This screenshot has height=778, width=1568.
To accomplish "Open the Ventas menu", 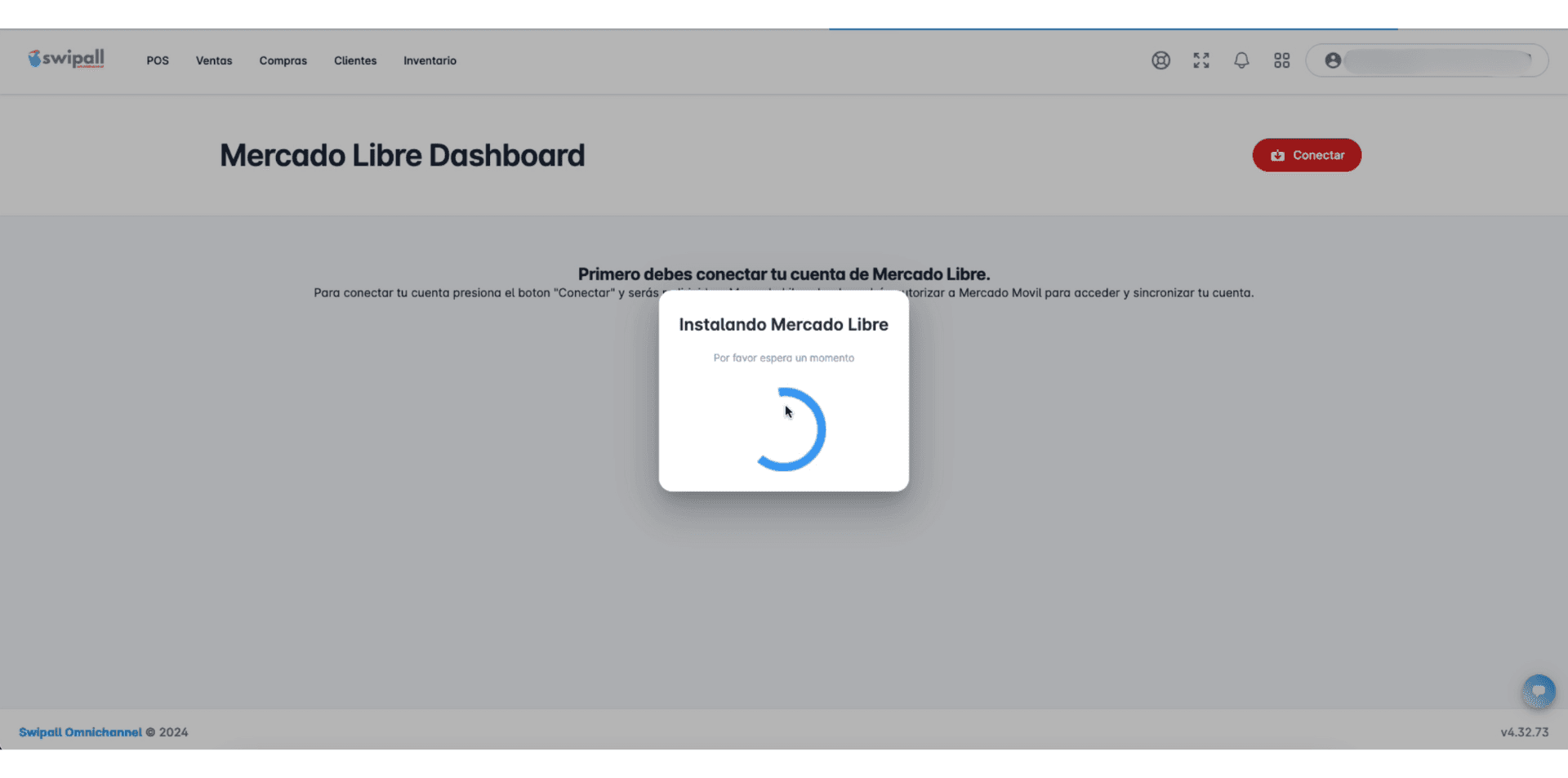I will pyautogui.click(x=214, y=60).
